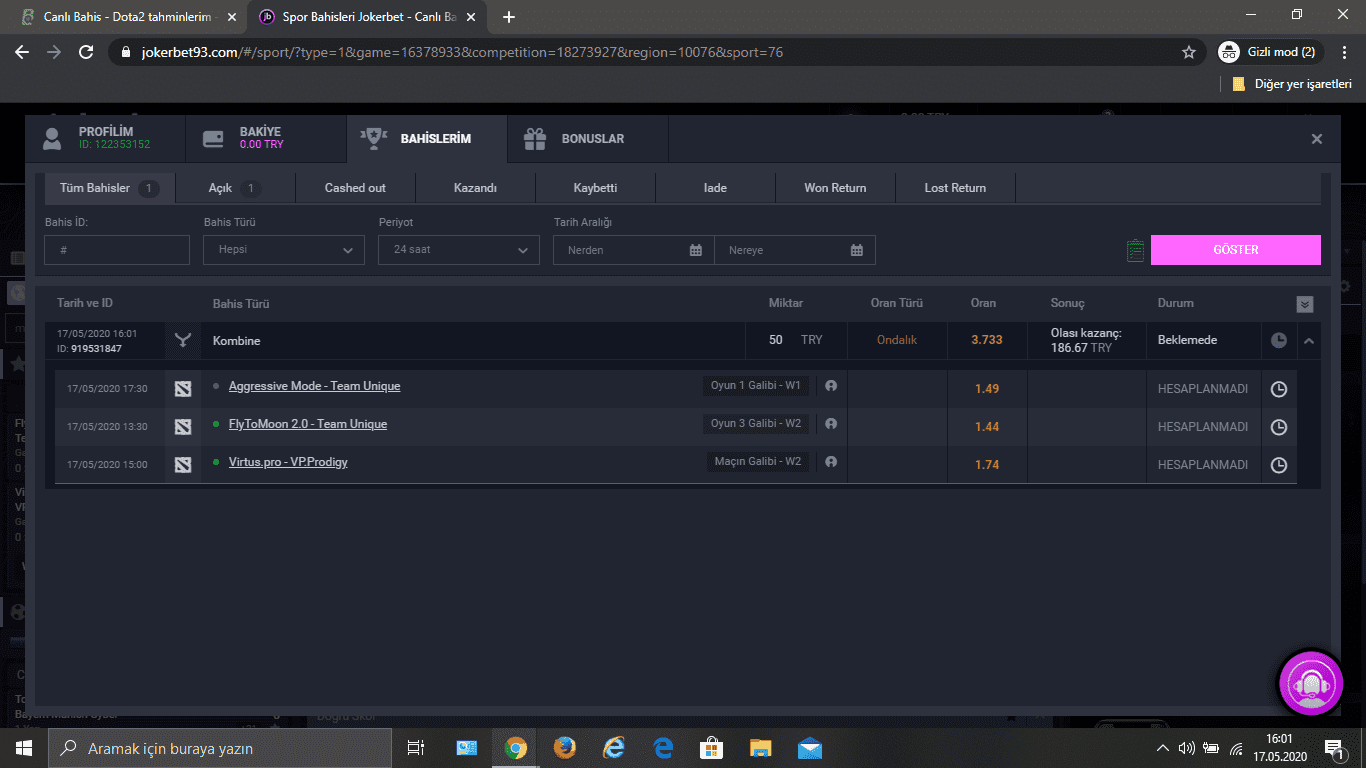Click the clock icon in FlyToMoon row
Image resolution: width=1366 pixels, height=768 pixels.
(x=1278, y=427)
